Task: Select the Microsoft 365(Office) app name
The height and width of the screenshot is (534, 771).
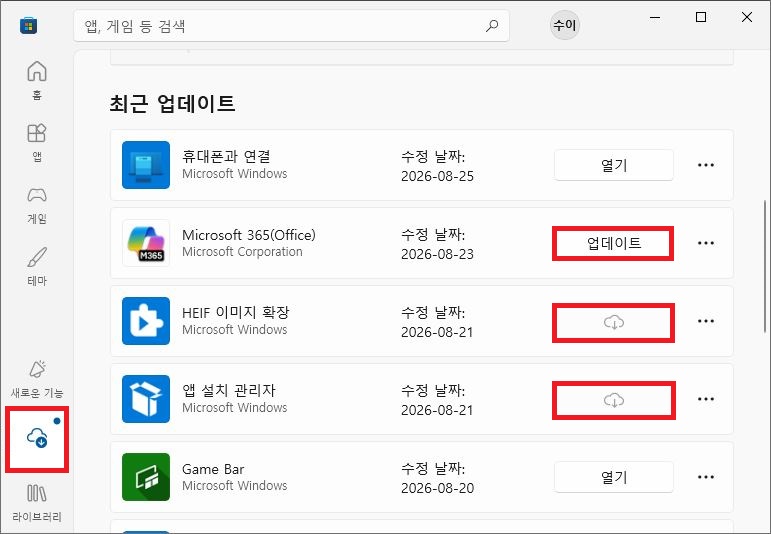Action: pyautogui.click(x=249, y=235)
